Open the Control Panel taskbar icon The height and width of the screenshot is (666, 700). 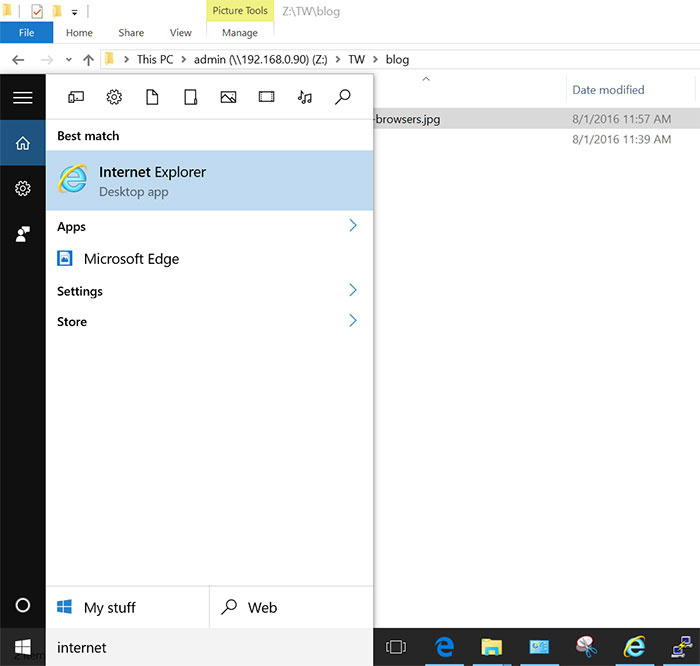[539, 647]
